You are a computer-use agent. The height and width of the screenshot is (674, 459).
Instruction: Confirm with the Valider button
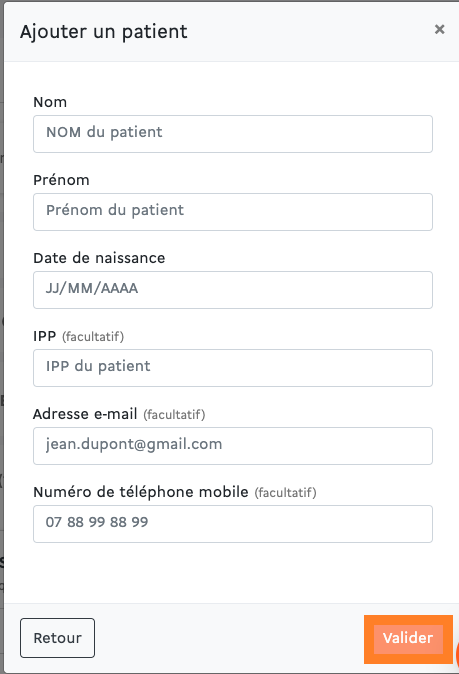pyautogui.click(x=408, y=640)
